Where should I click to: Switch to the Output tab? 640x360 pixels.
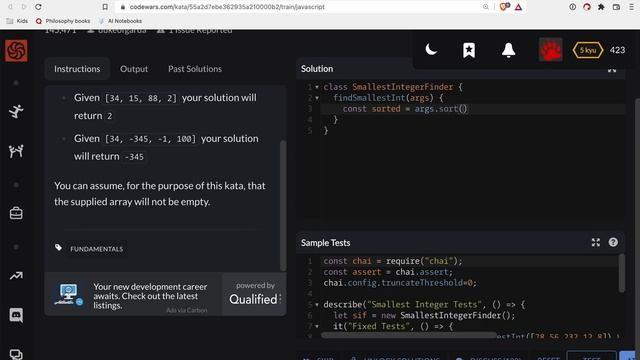tap(134, 69)
